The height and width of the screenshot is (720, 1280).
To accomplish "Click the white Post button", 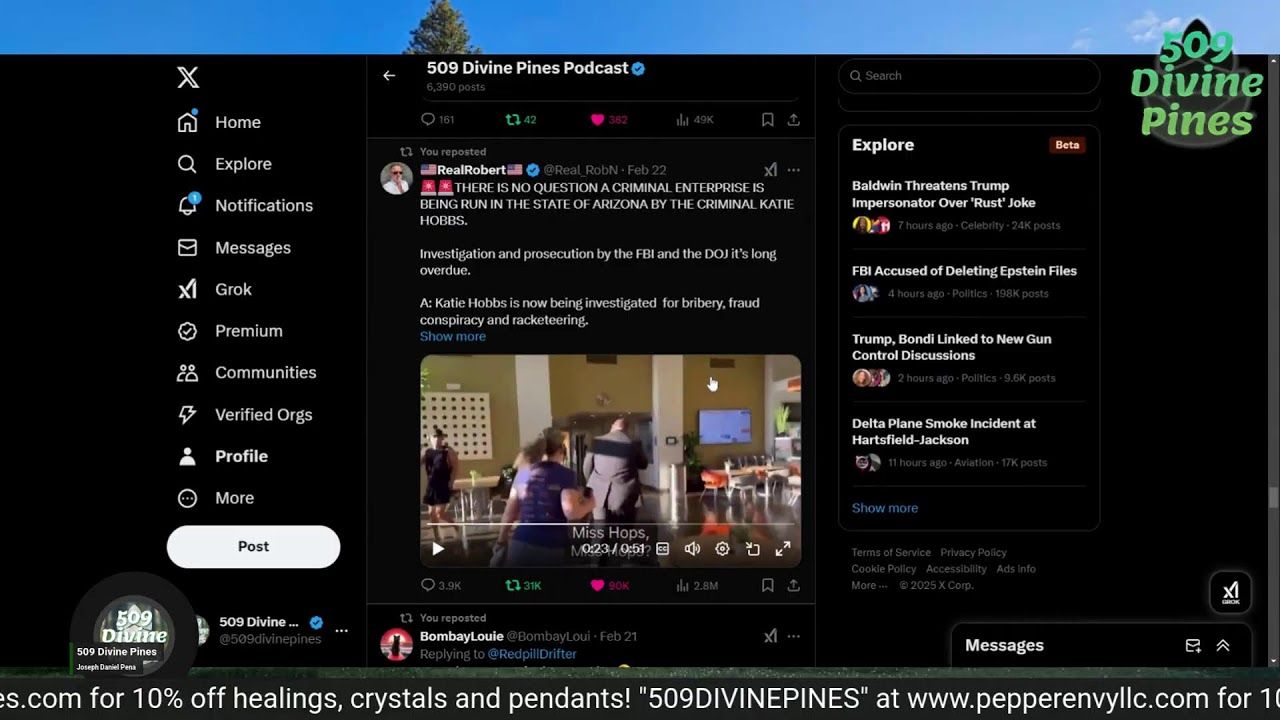I will tap(253, 546).
